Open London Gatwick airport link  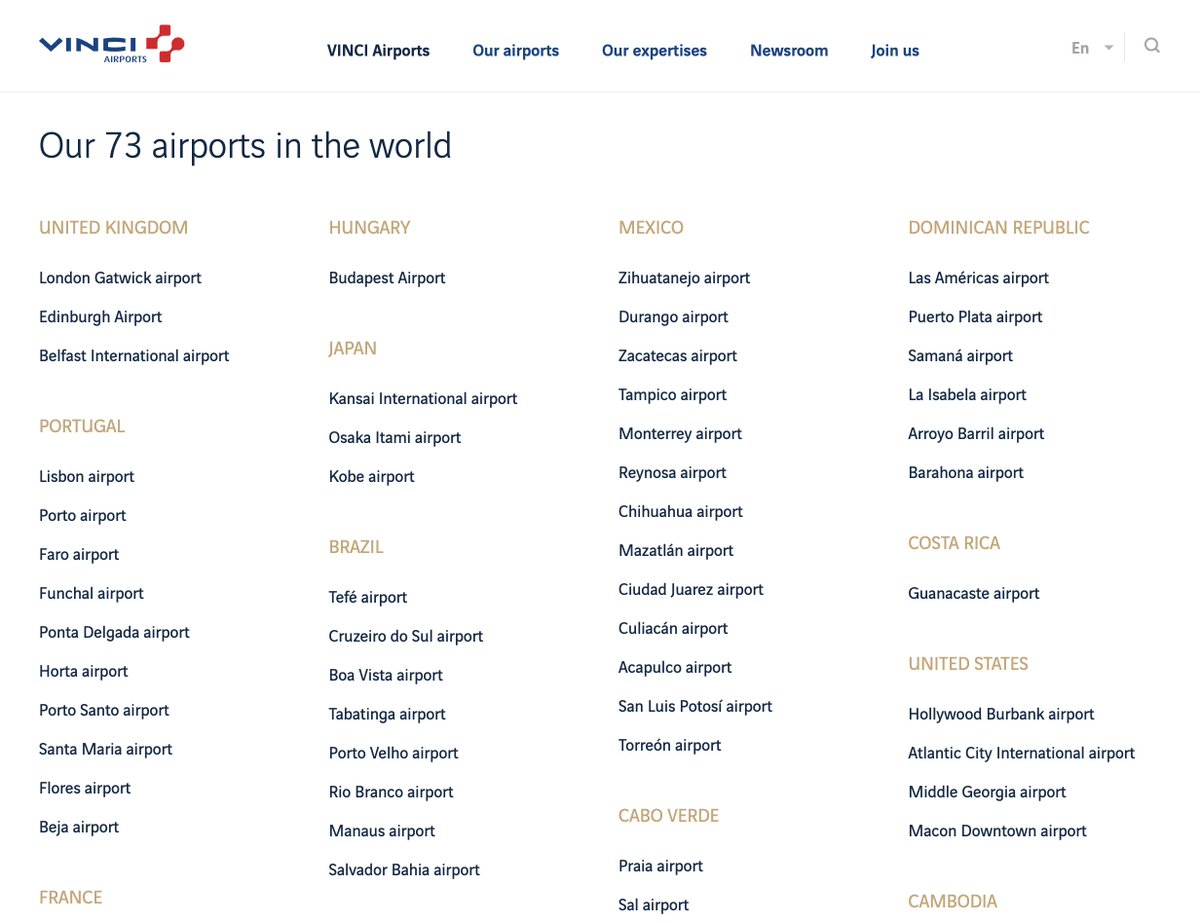tap(120, 278)
